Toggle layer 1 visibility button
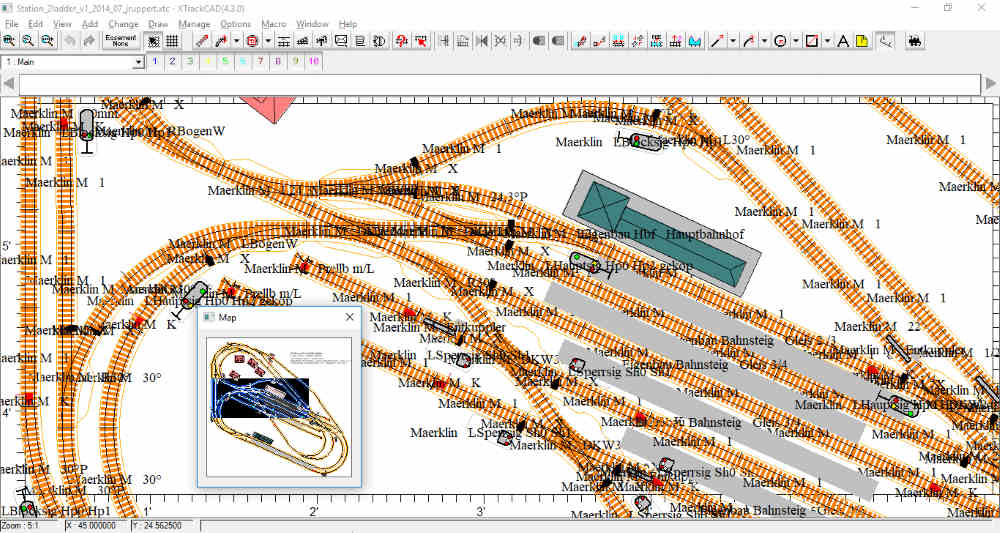The image size is (1000, 533). (155, 62)
